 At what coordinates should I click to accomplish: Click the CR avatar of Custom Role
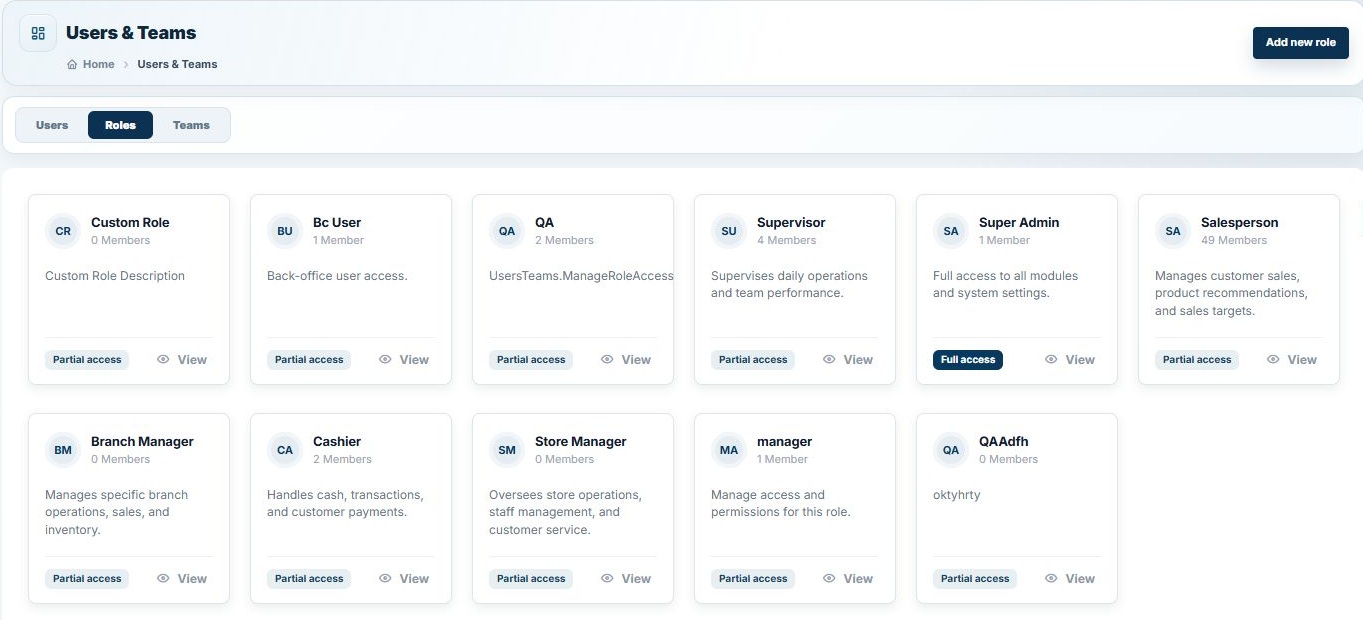point(63,231)
